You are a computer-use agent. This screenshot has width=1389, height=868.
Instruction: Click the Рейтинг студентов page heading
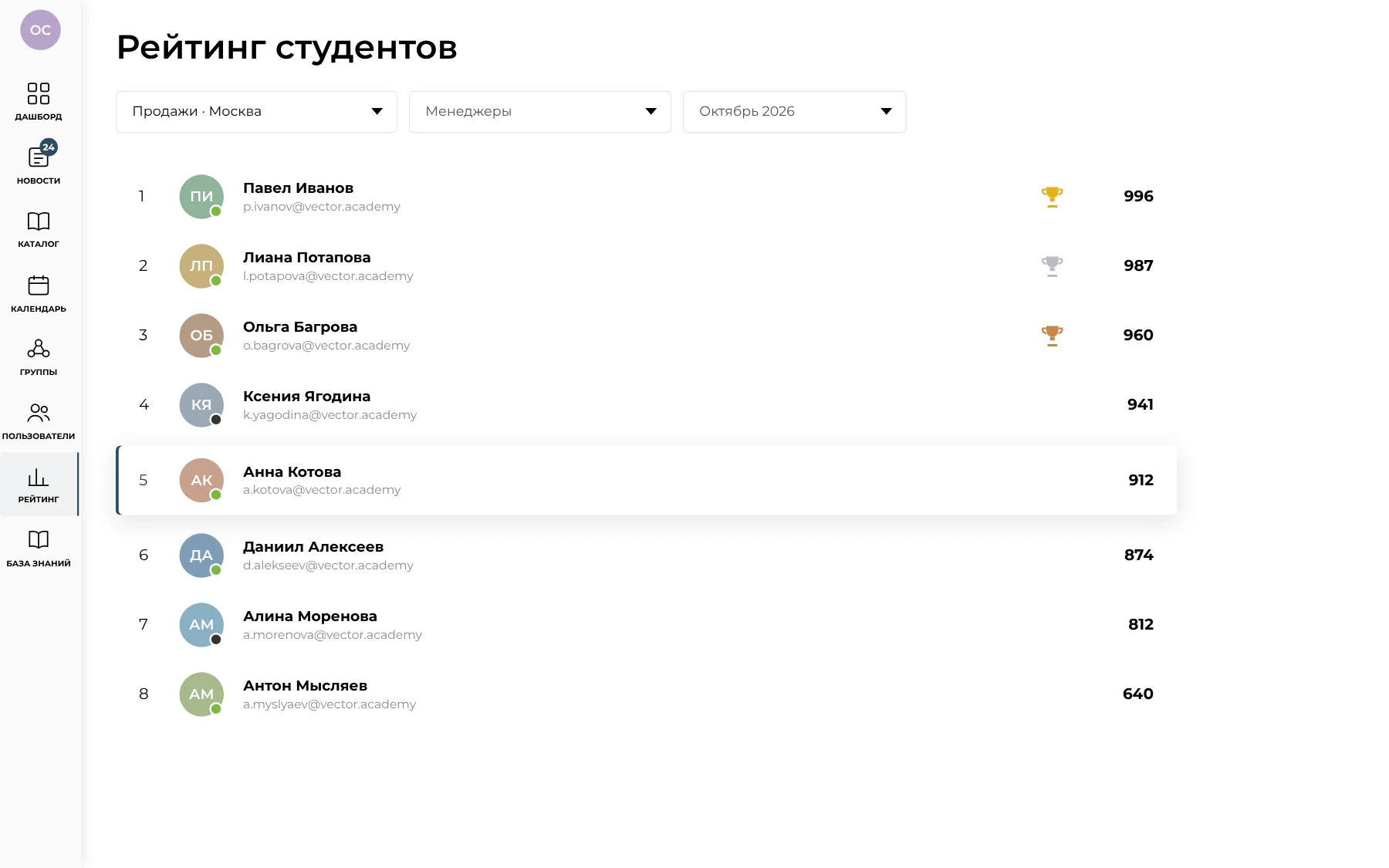[287, 47]
